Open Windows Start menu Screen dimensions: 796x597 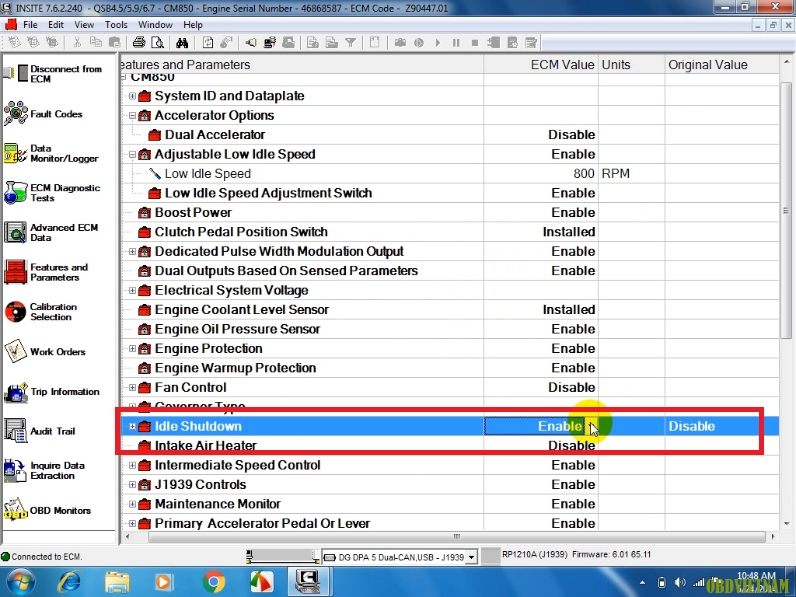click(x=19, y=582)
